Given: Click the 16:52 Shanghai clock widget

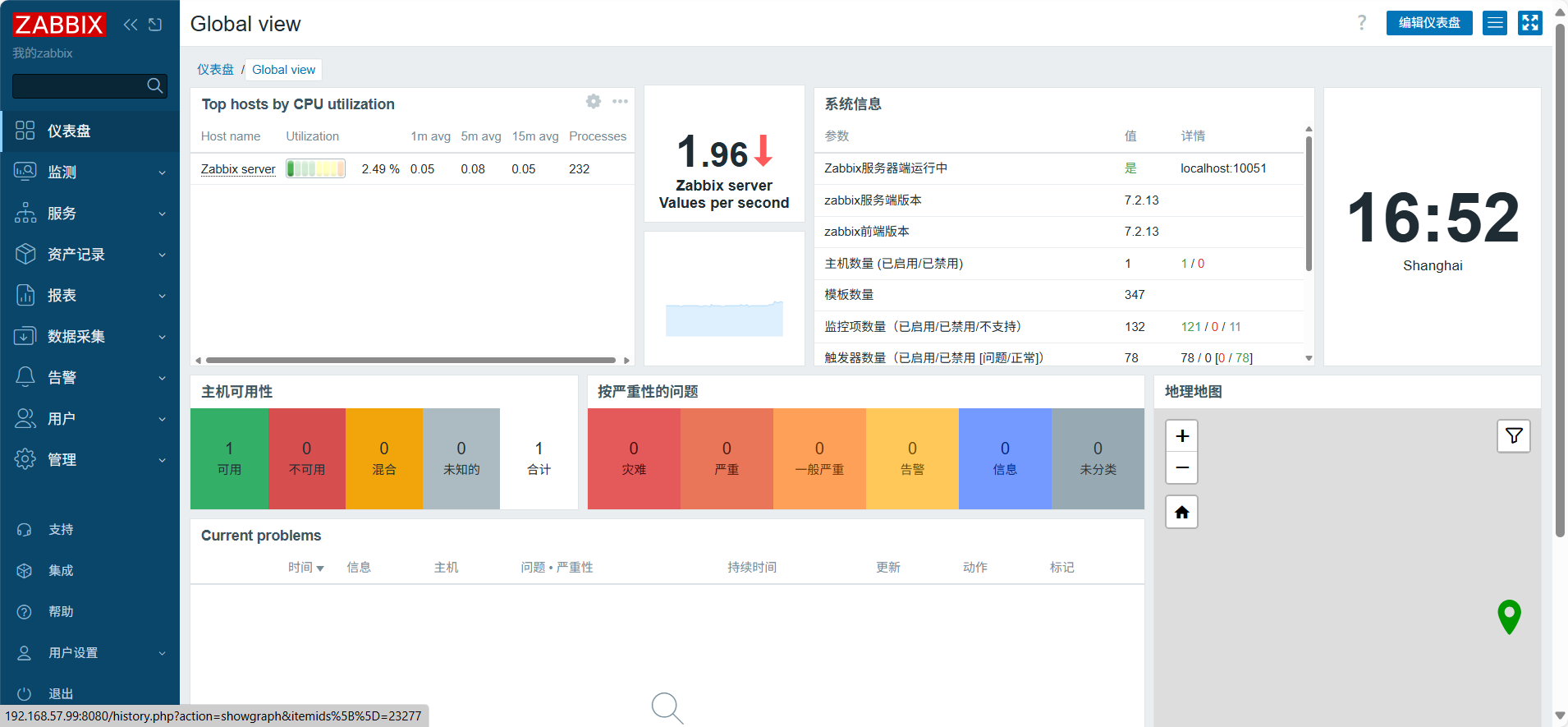Looking at the screenshot, I should pyautogui.click(x=1433, y=227).
